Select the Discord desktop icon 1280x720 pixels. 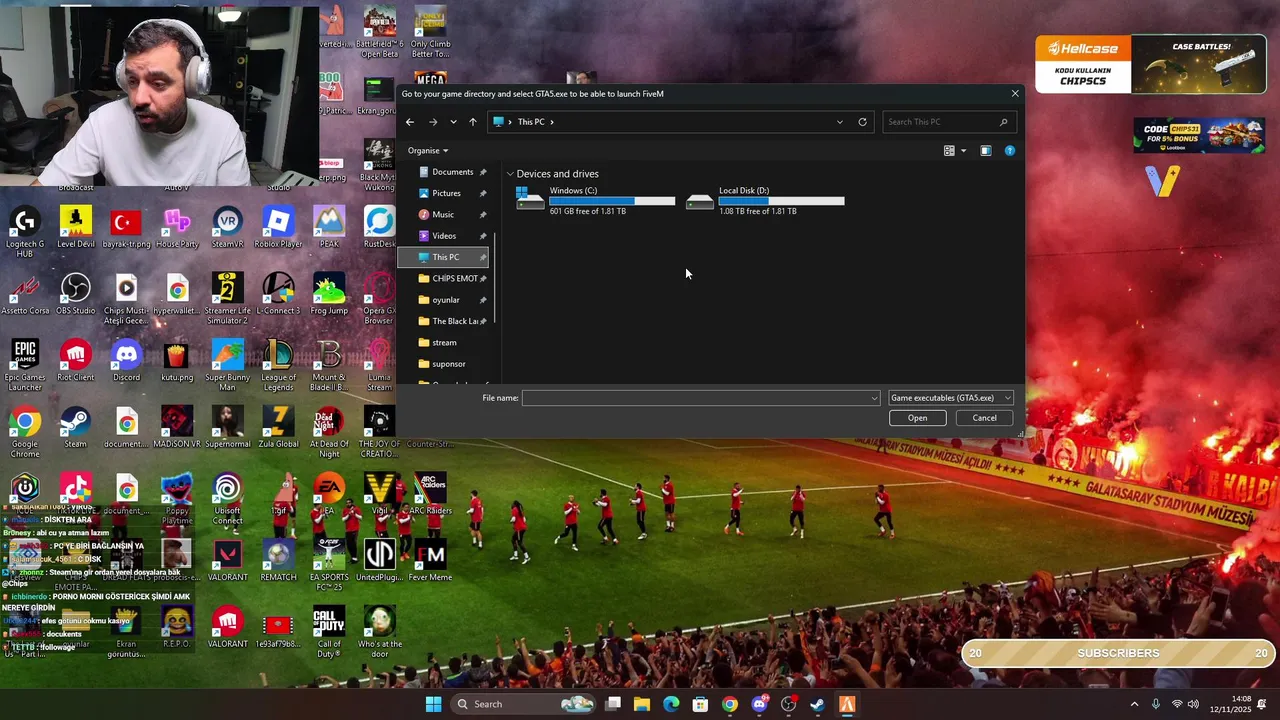pyautogui.click(x=126, y=361)
